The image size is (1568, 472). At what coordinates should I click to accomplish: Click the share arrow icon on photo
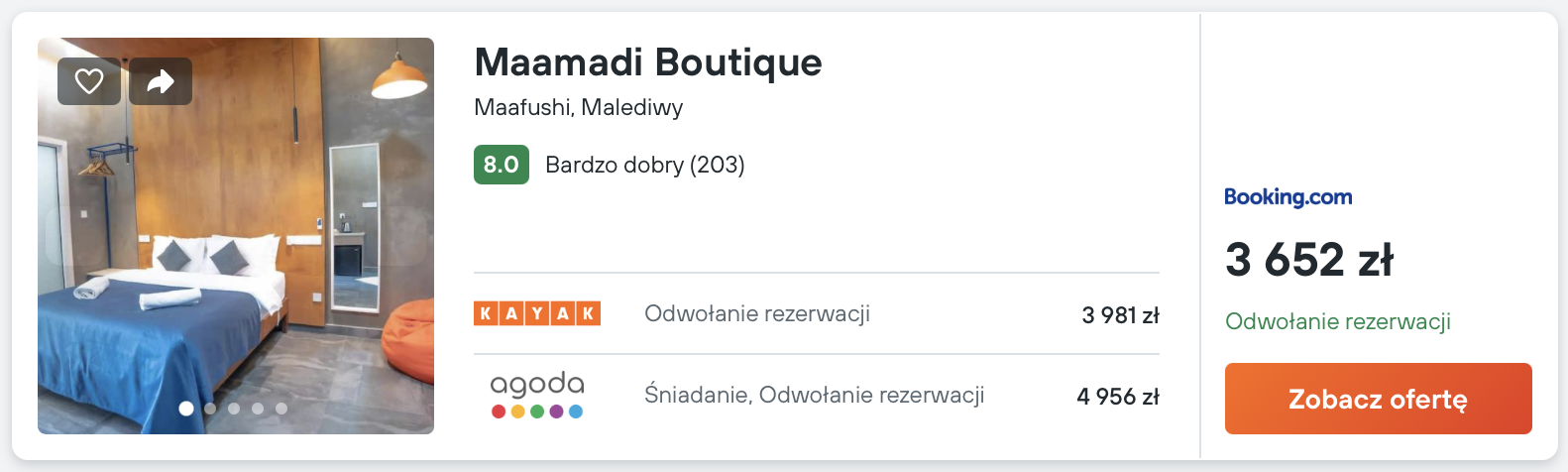(161, 81)
